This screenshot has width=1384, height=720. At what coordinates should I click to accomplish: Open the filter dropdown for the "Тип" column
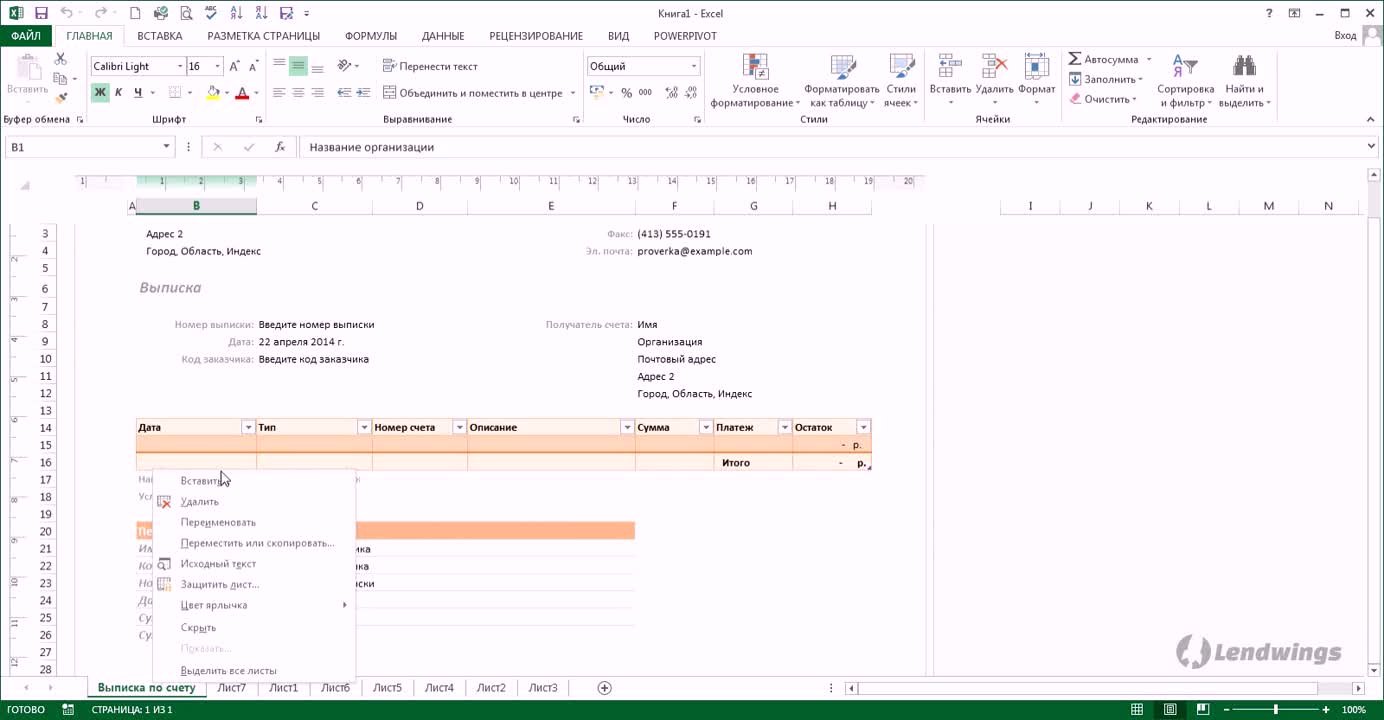click(x=364, y=428)
